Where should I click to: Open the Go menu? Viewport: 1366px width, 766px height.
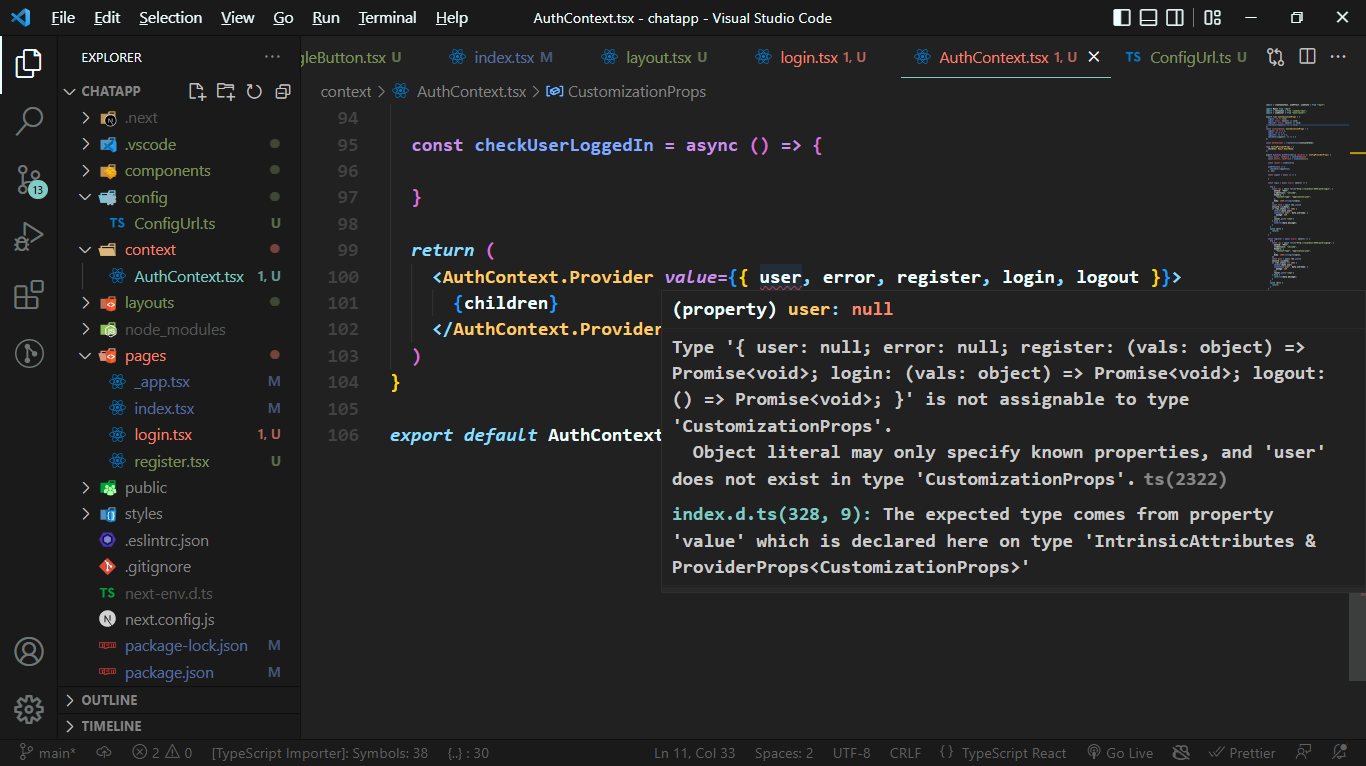(x=283, y=18)
